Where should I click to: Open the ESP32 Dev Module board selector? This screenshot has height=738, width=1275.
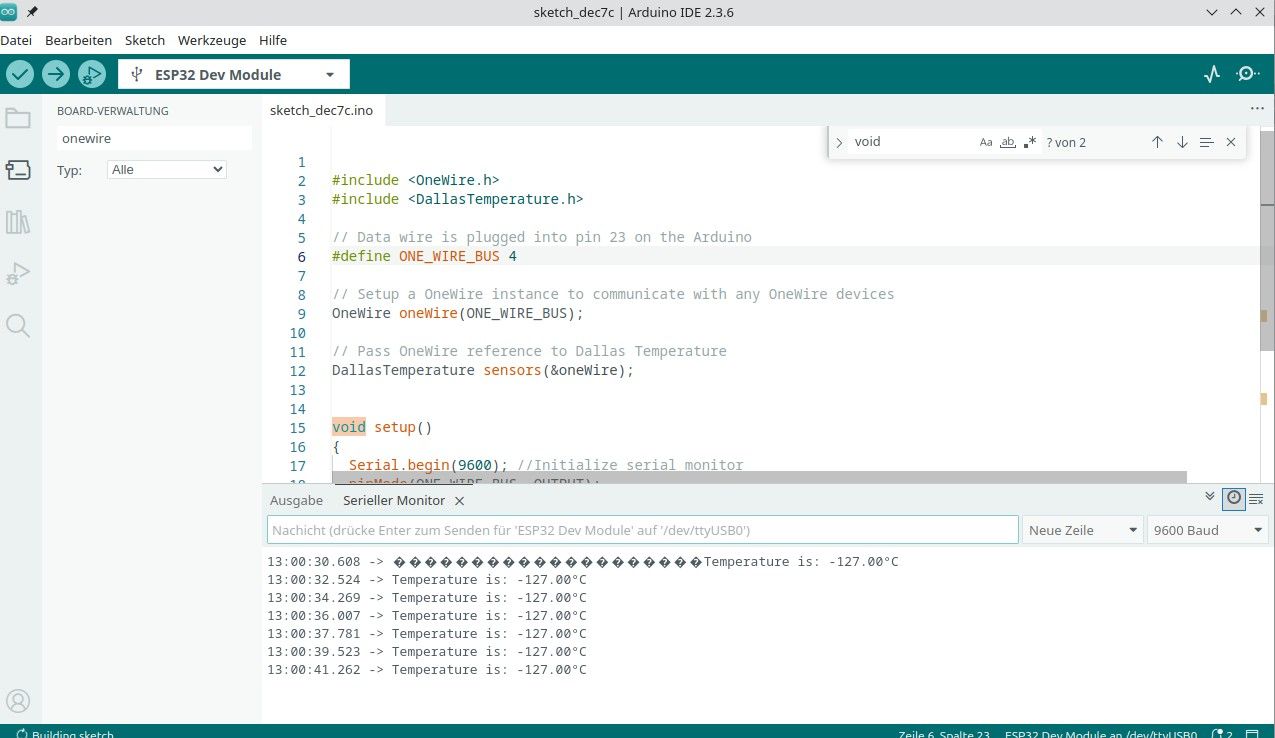click(234, 74)
